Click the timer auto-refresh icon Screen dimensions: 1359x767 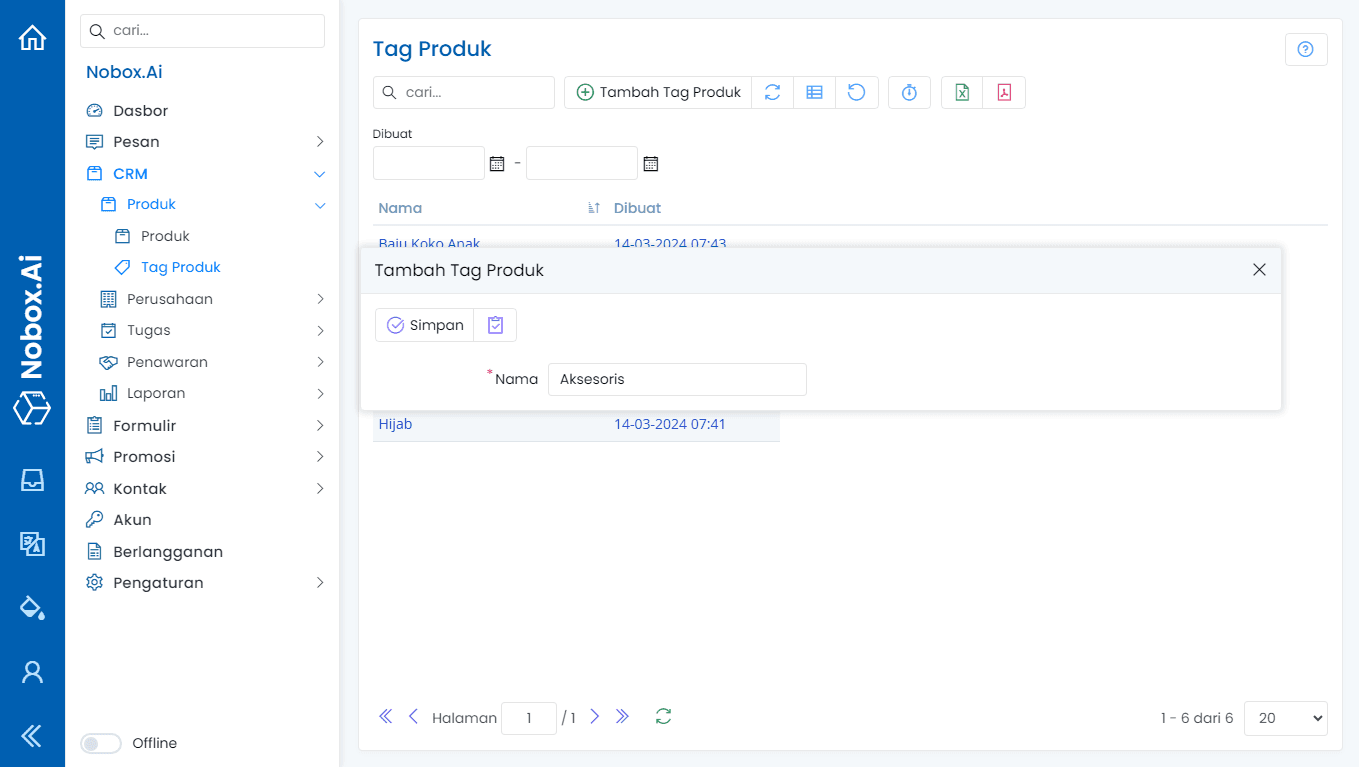tap(909, 93)
